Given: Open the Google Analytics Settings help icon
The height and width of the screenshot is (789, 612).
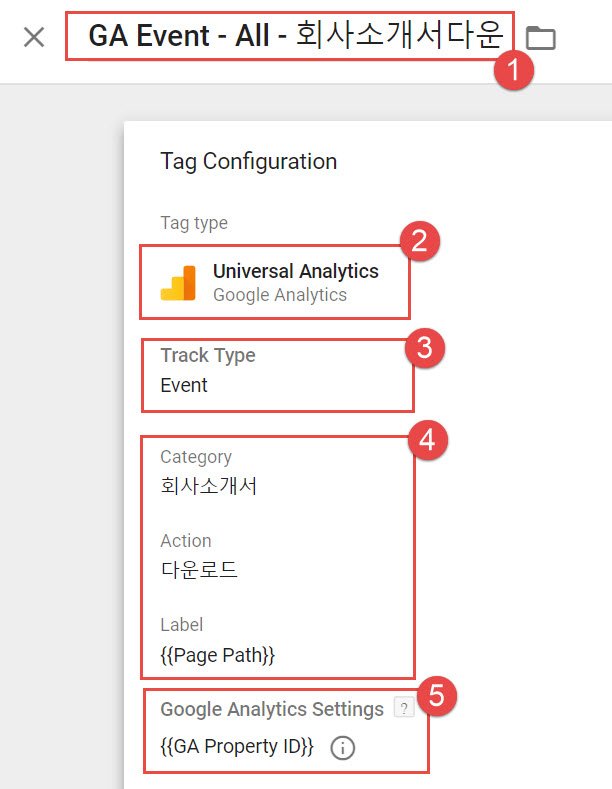Looking at the screenshot, I should [x=404, y=708].
